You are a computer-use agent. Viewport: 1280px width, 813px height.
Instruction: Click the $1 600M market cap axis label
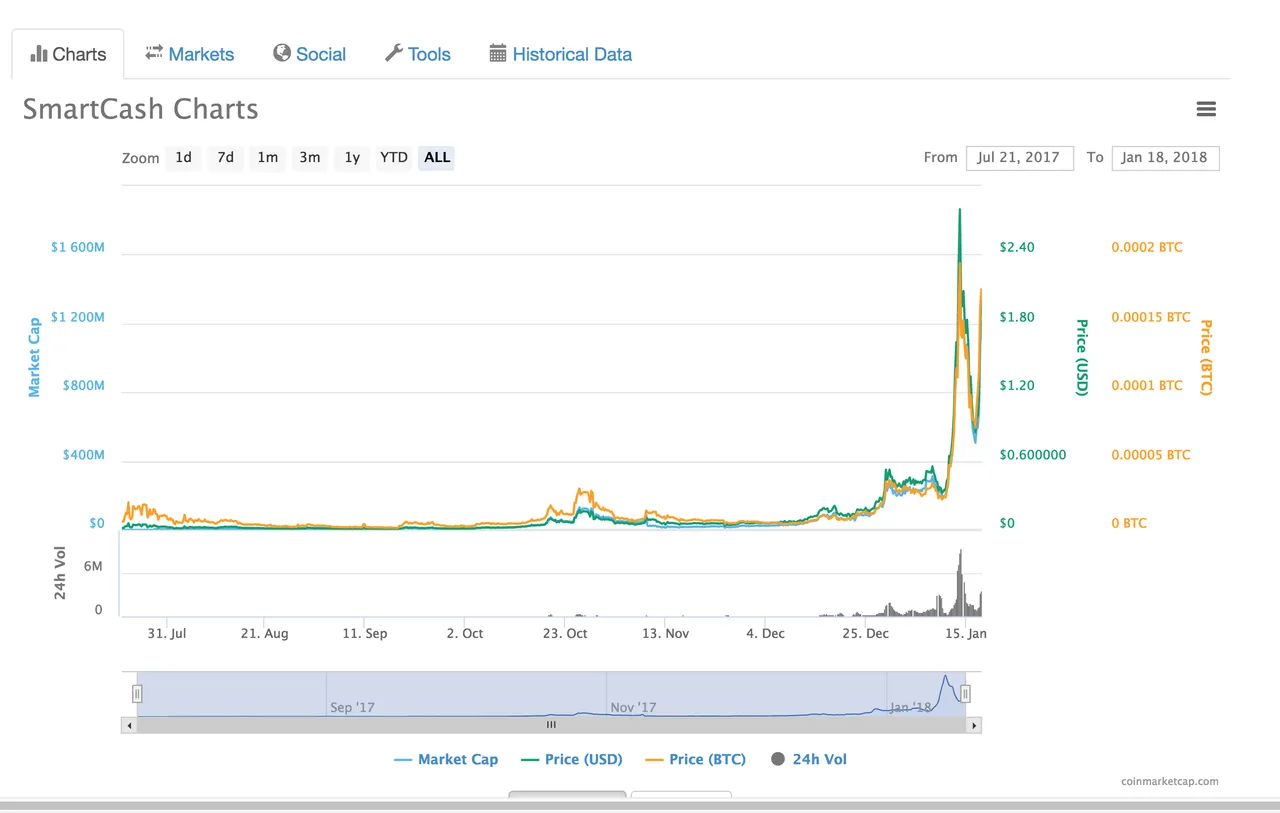[77, 247]
